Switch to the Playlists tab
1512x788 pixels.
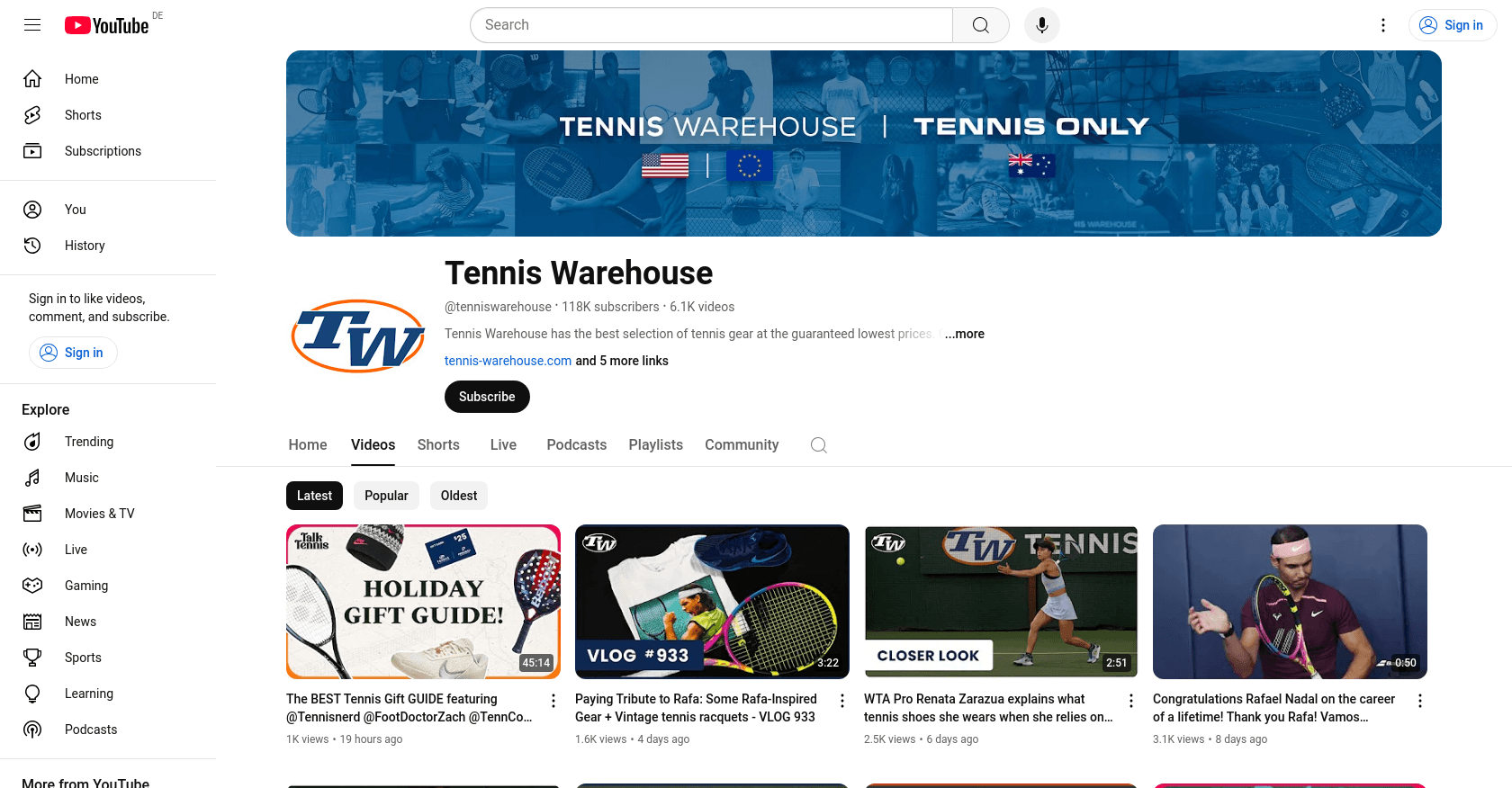pos(656,445)
